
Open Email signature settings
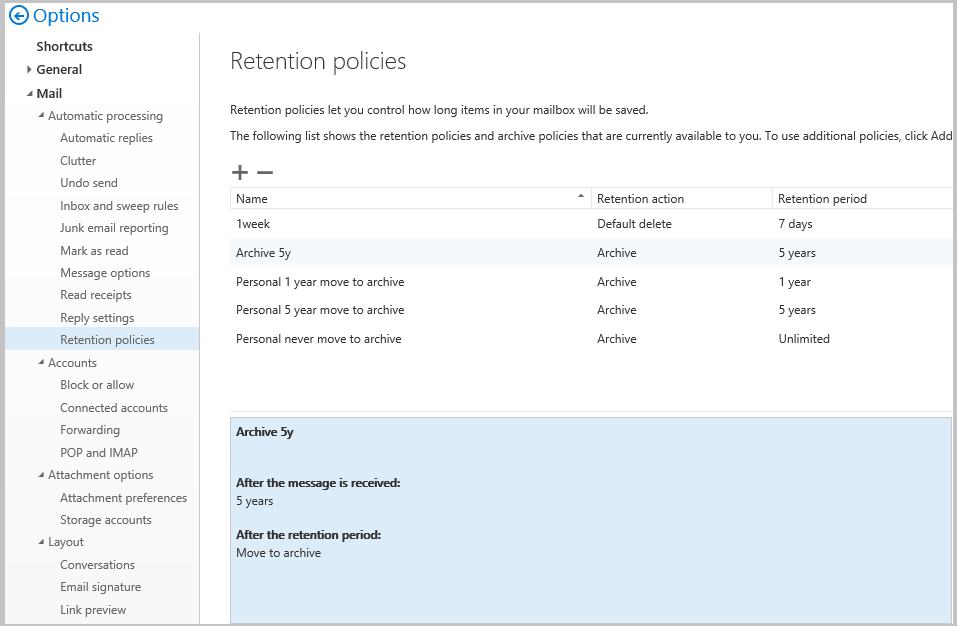(x=100, y=587)
